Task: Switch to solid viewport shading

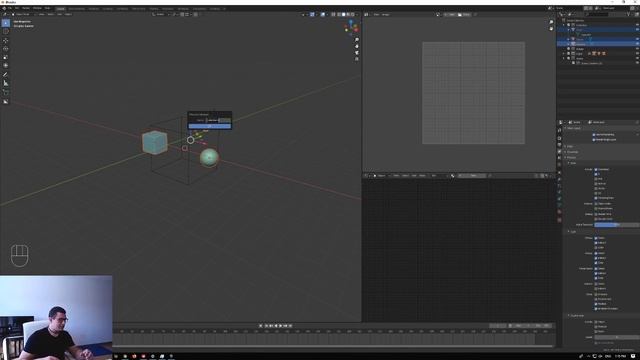Action: [x=343, y=14]
